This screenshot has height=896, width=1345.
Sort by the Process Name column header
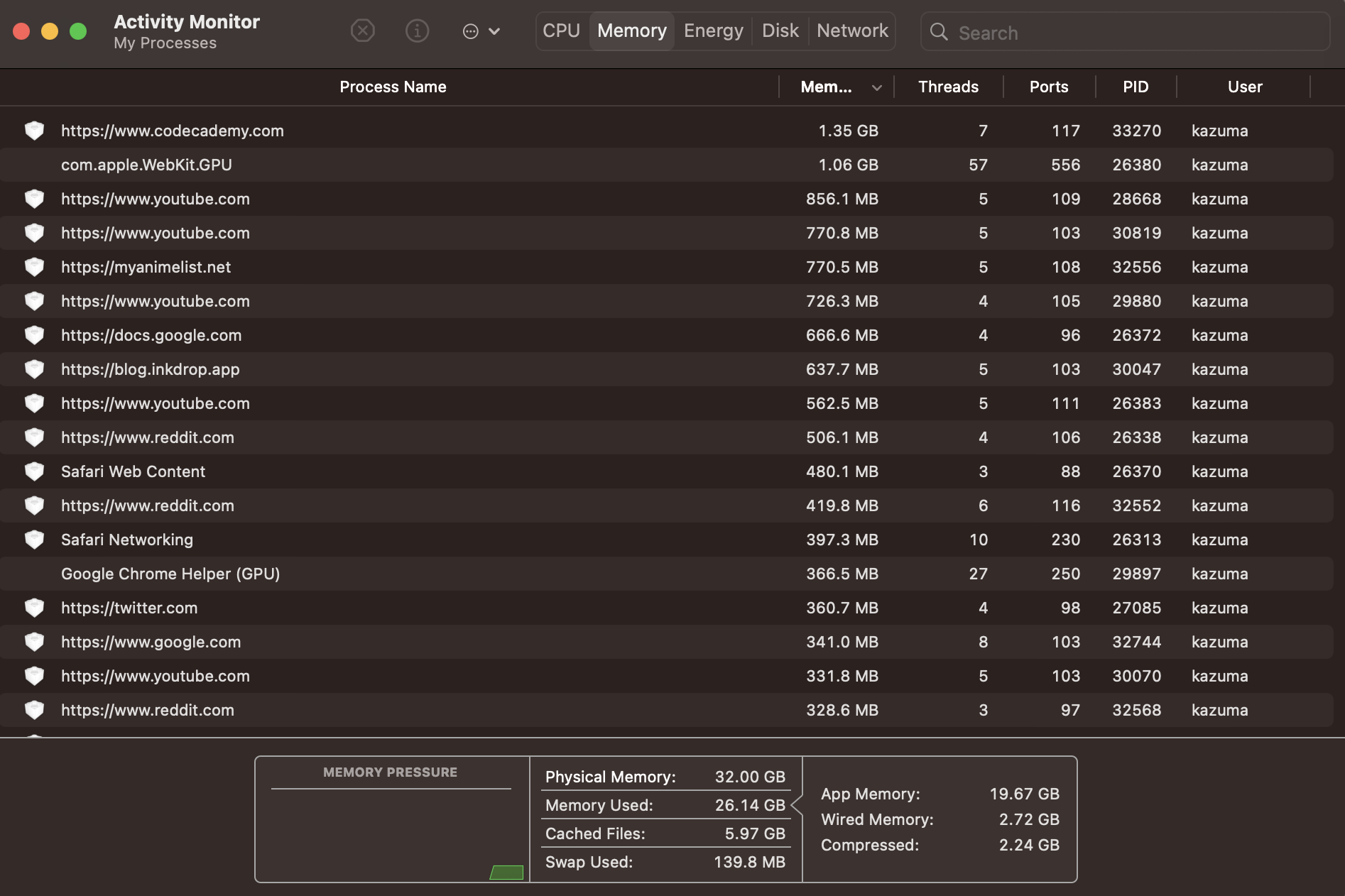tap(393, 87)
